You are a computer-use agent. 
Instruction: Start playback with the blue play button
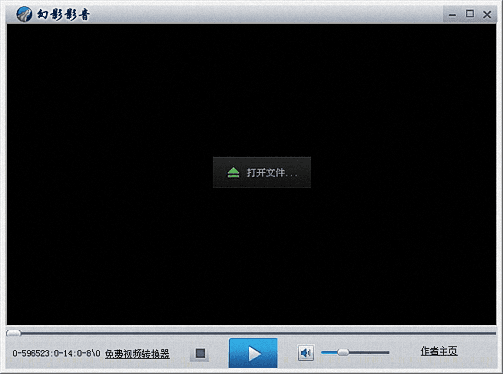(x=253, y=353)
